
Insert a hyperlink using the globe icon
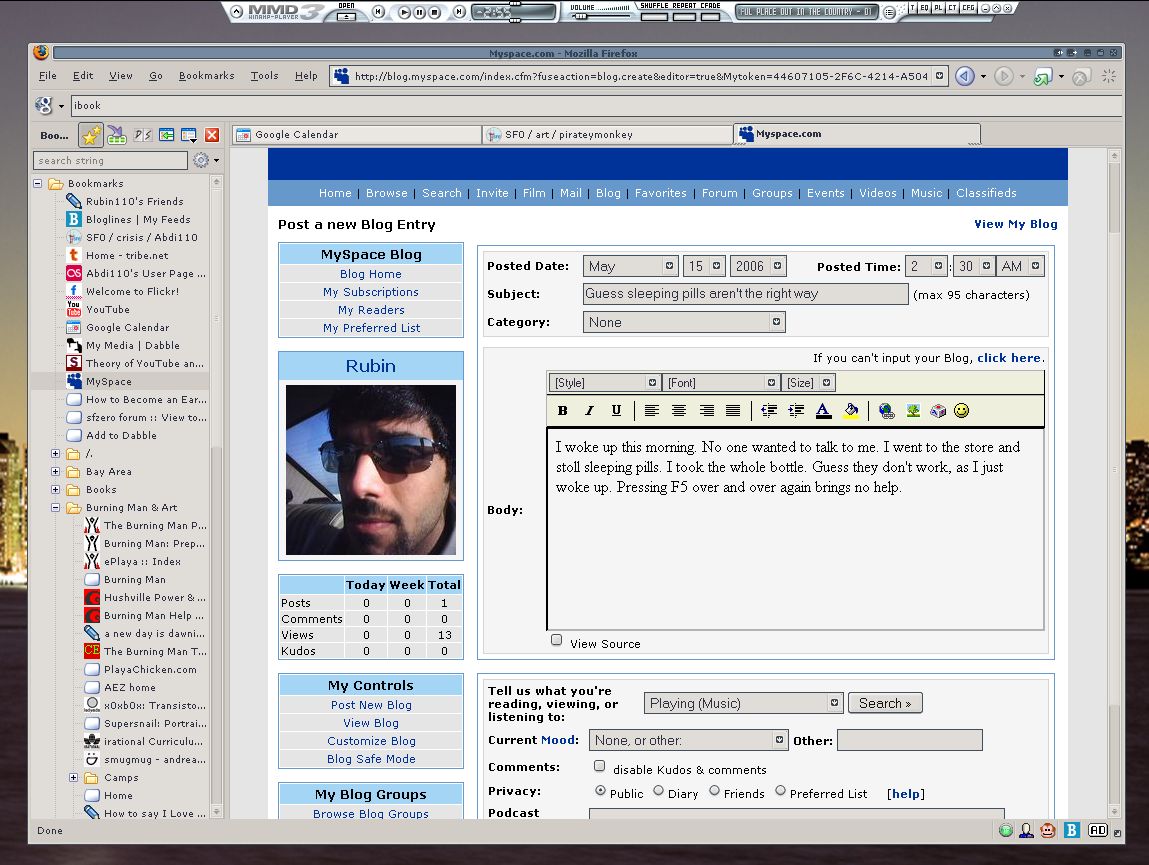886,411
